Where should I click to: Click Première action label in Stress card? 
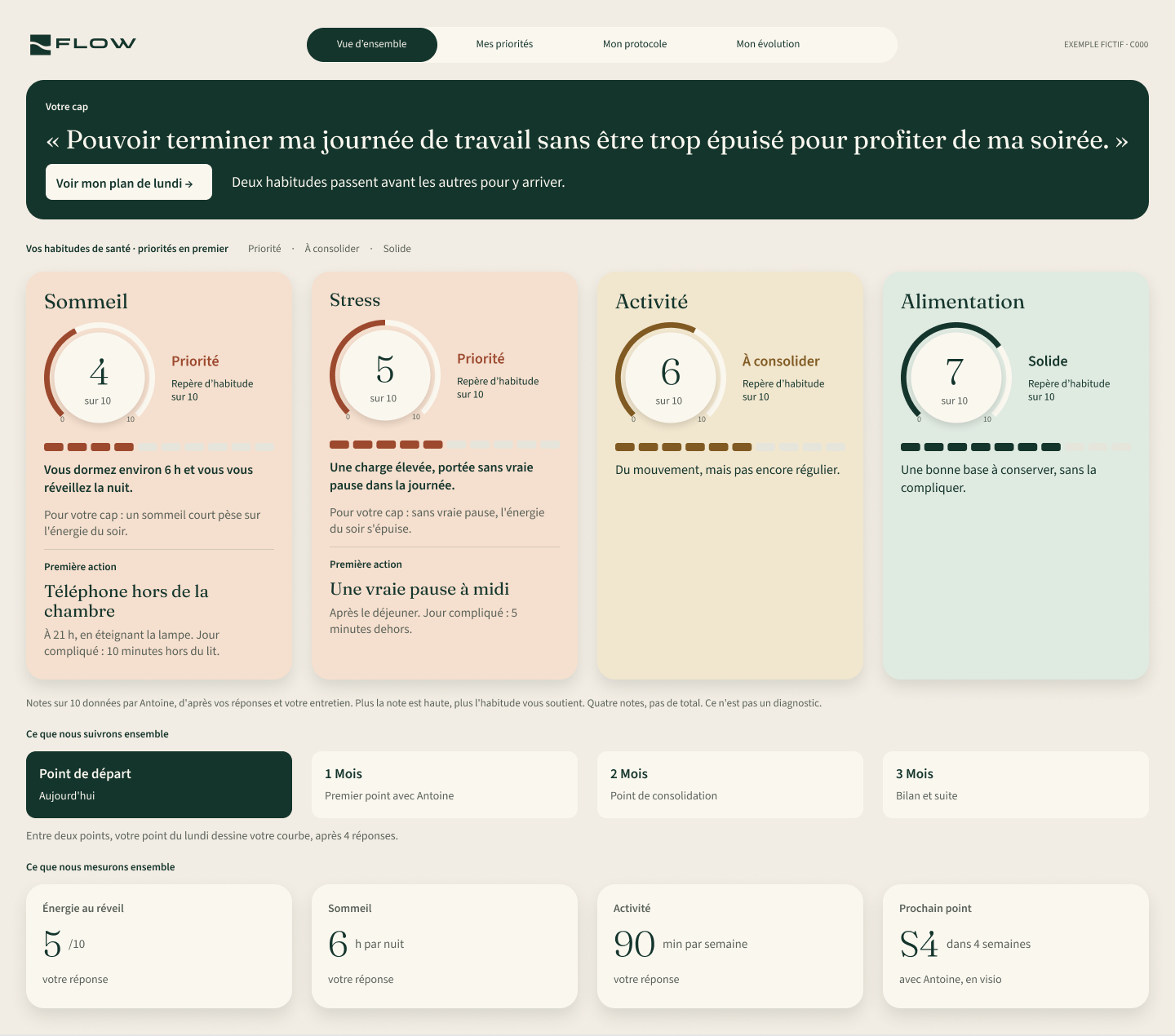[366, 564]
